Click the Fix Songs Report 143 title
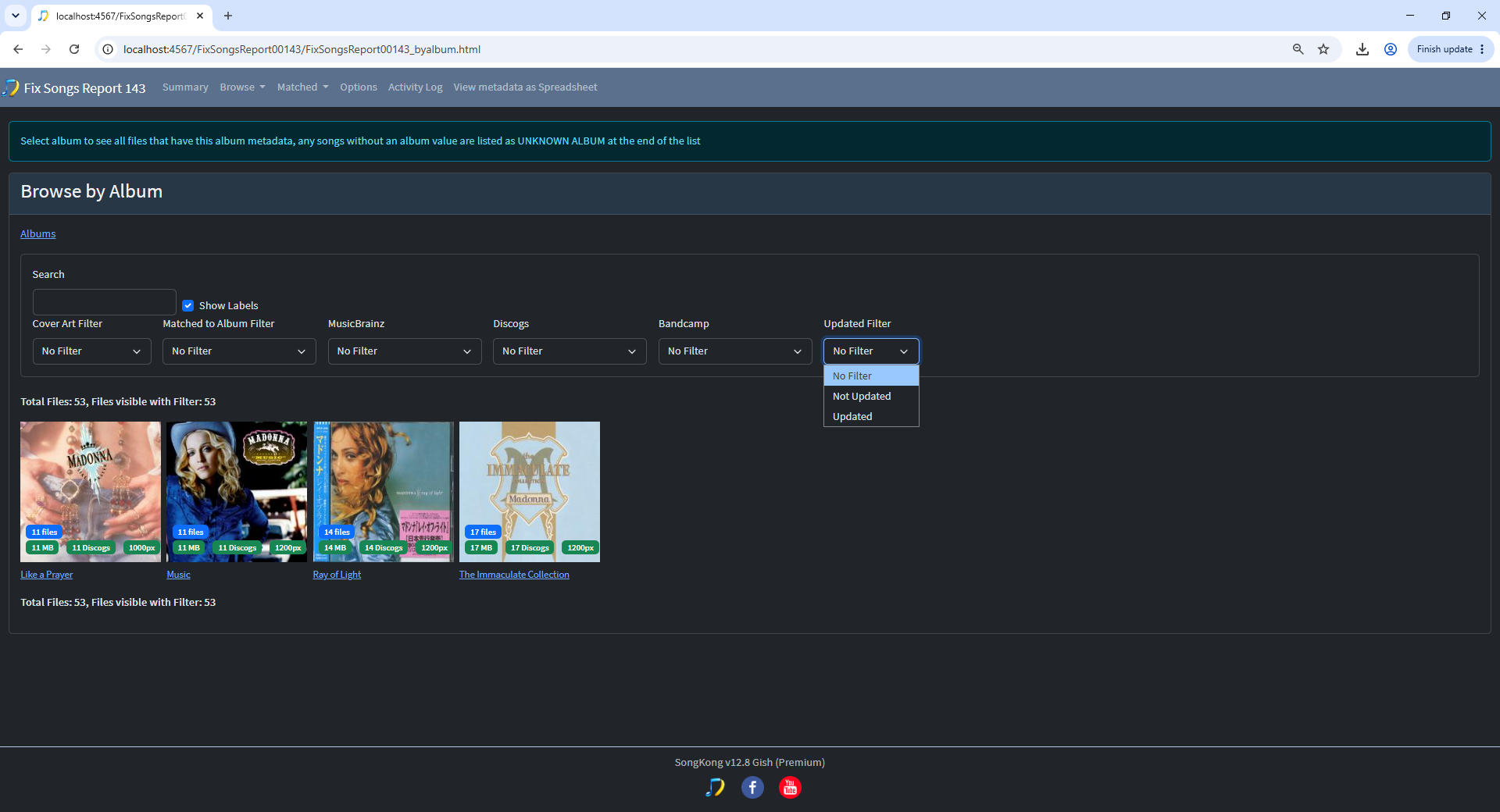The image size is (1500, 812). (84, 88)
